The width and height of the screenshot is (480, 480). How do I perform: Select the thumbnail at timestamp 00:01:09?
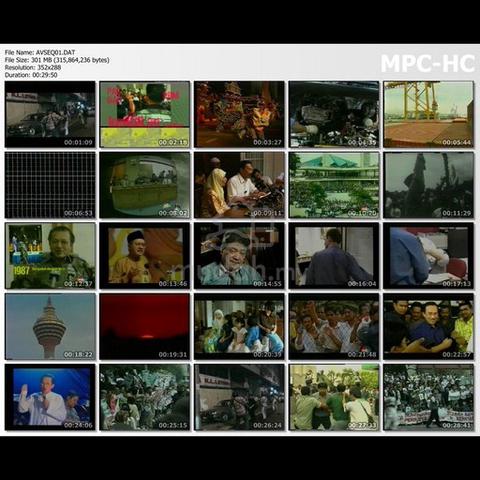pyautogui.click(x=50, y=114)
